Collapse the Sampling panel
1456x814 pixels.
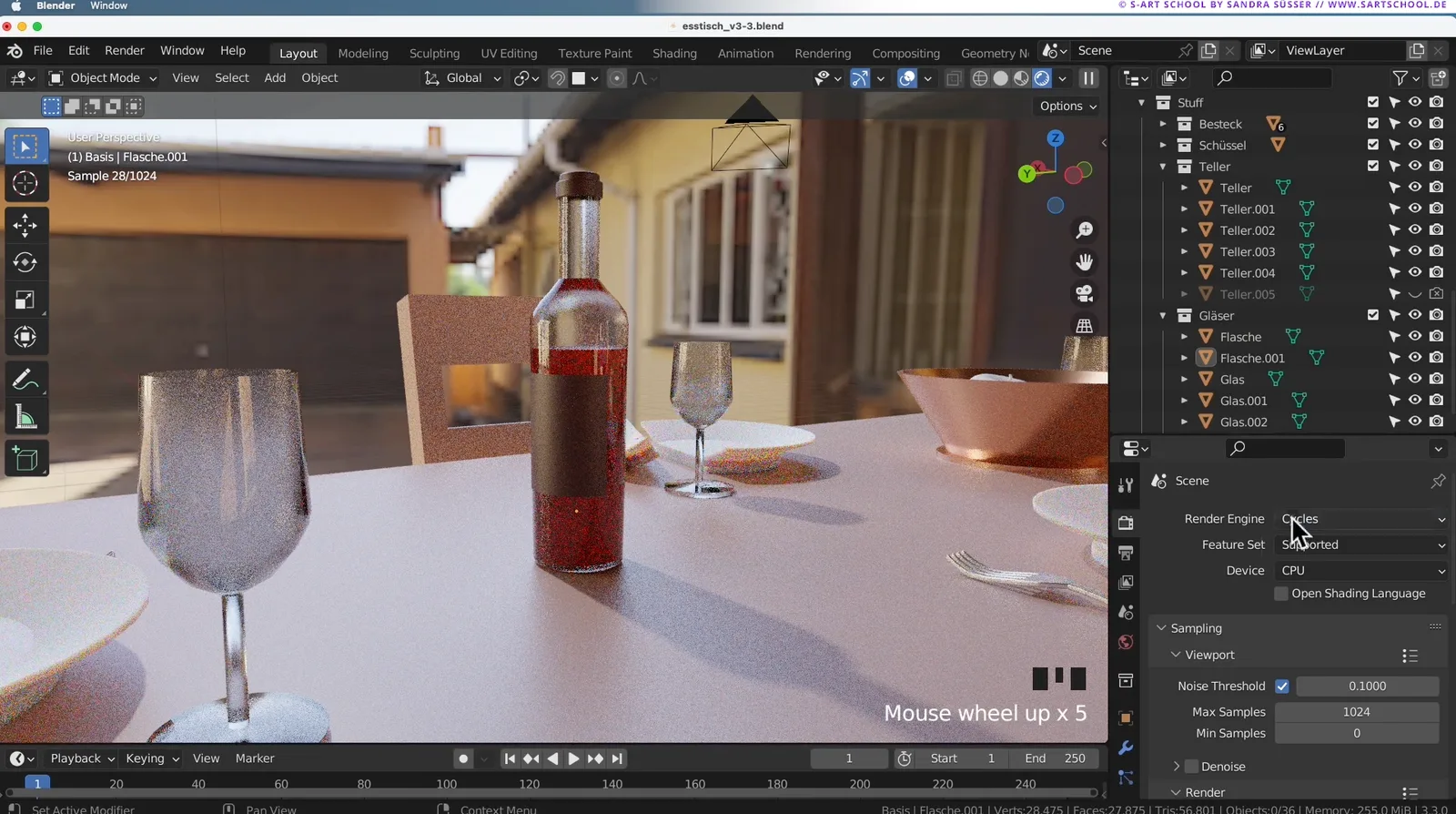(1161, 628)
